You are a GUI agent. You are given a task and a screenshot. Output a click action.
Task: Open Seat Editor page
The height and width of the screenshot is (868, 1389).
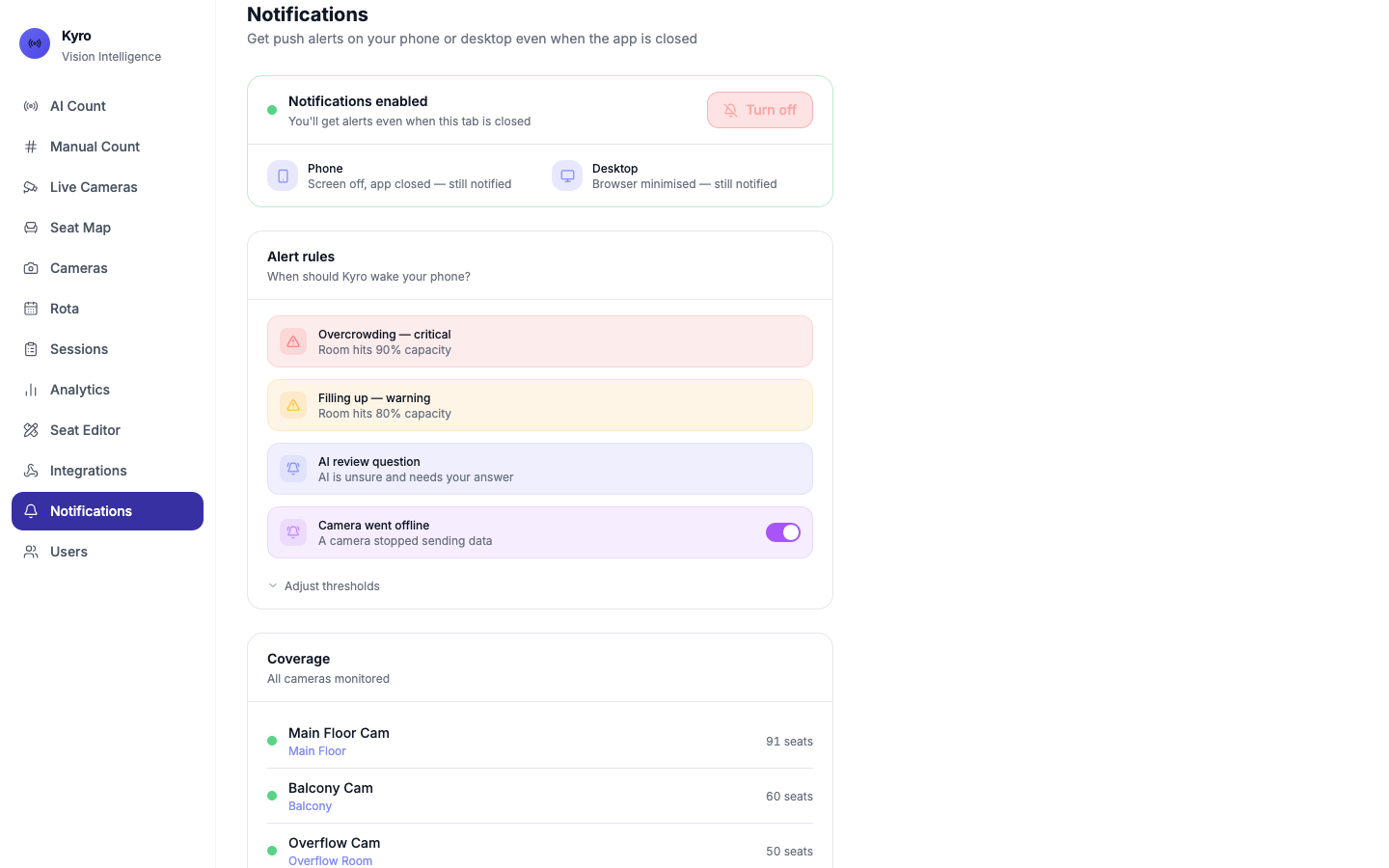tap(107, 430)
